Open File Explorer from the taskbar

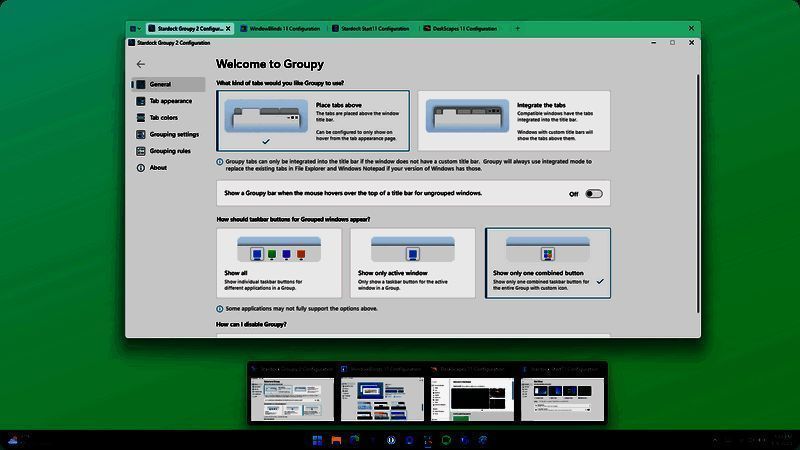[x=336, y=440]
